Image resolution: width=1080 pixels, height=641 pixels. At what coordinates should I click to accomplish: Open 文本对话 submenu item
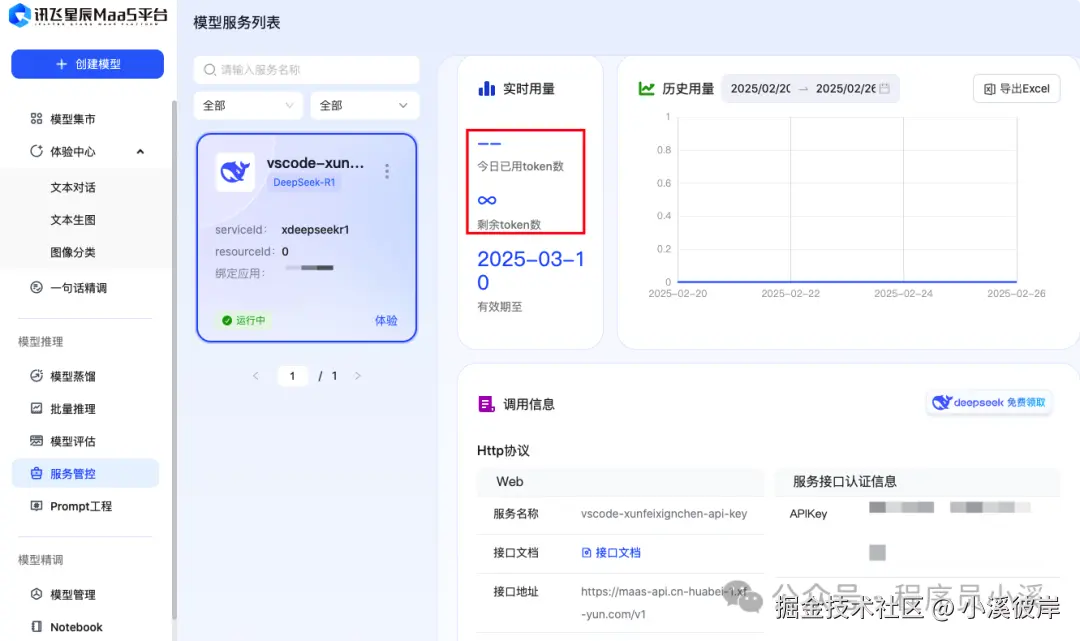[73, 187]
